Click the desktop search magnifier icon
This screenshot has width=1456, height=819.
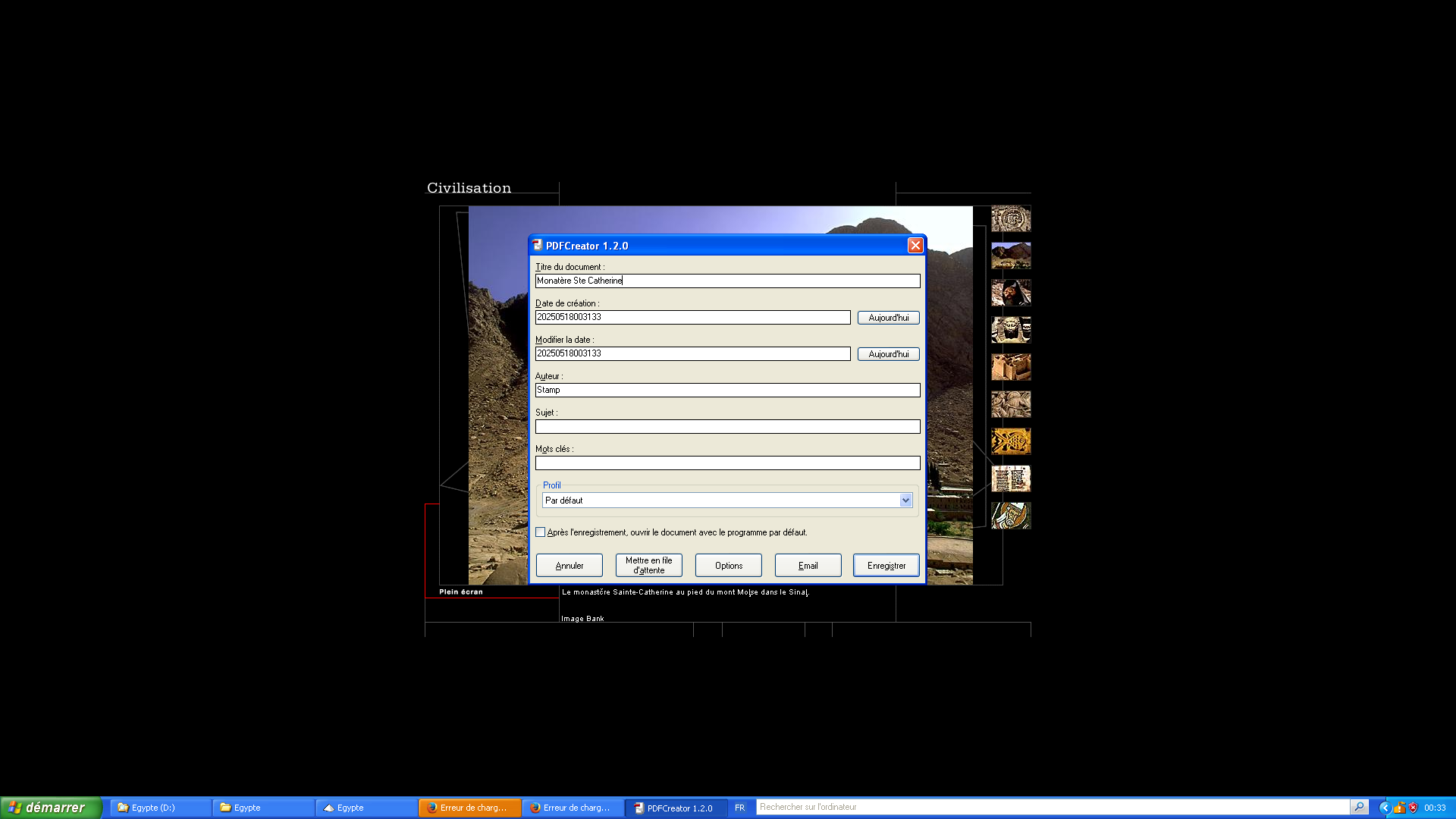(x=1360, y=807)
